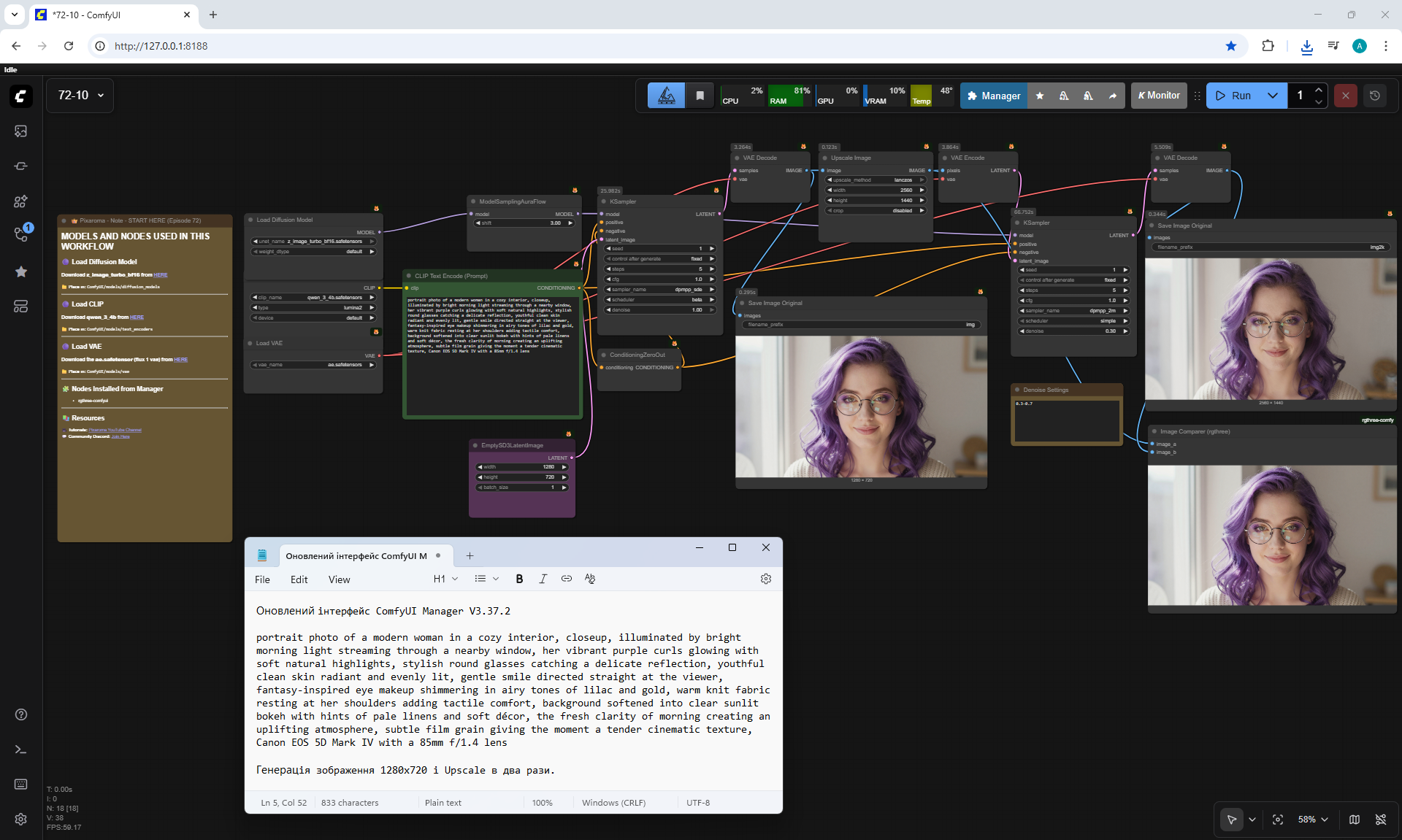The width and height of the screenshot is (1402, 840).
Task: Open the bookmark icon in top toolbar
Action: (x=700, y=96)
